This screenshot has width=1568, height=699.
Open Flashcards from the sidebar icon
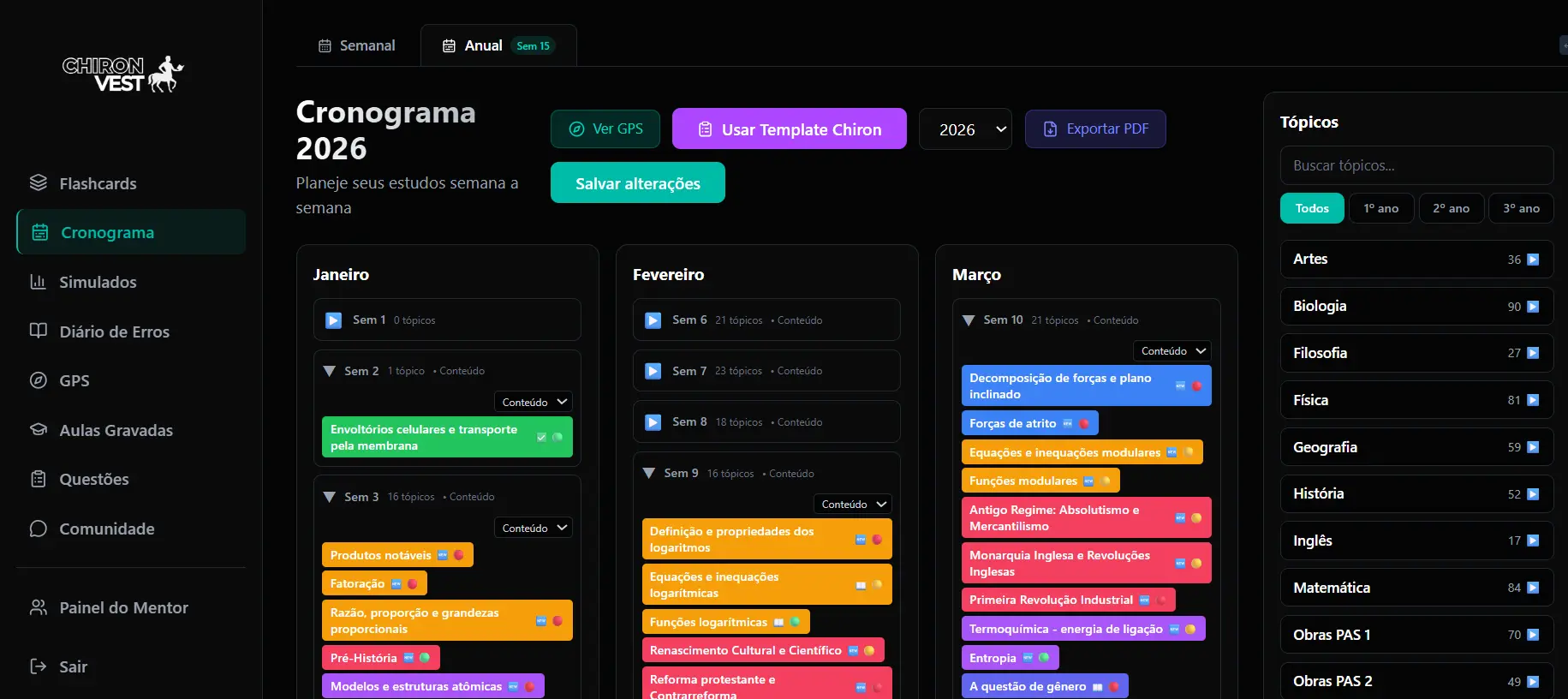[x=39, y=183]
